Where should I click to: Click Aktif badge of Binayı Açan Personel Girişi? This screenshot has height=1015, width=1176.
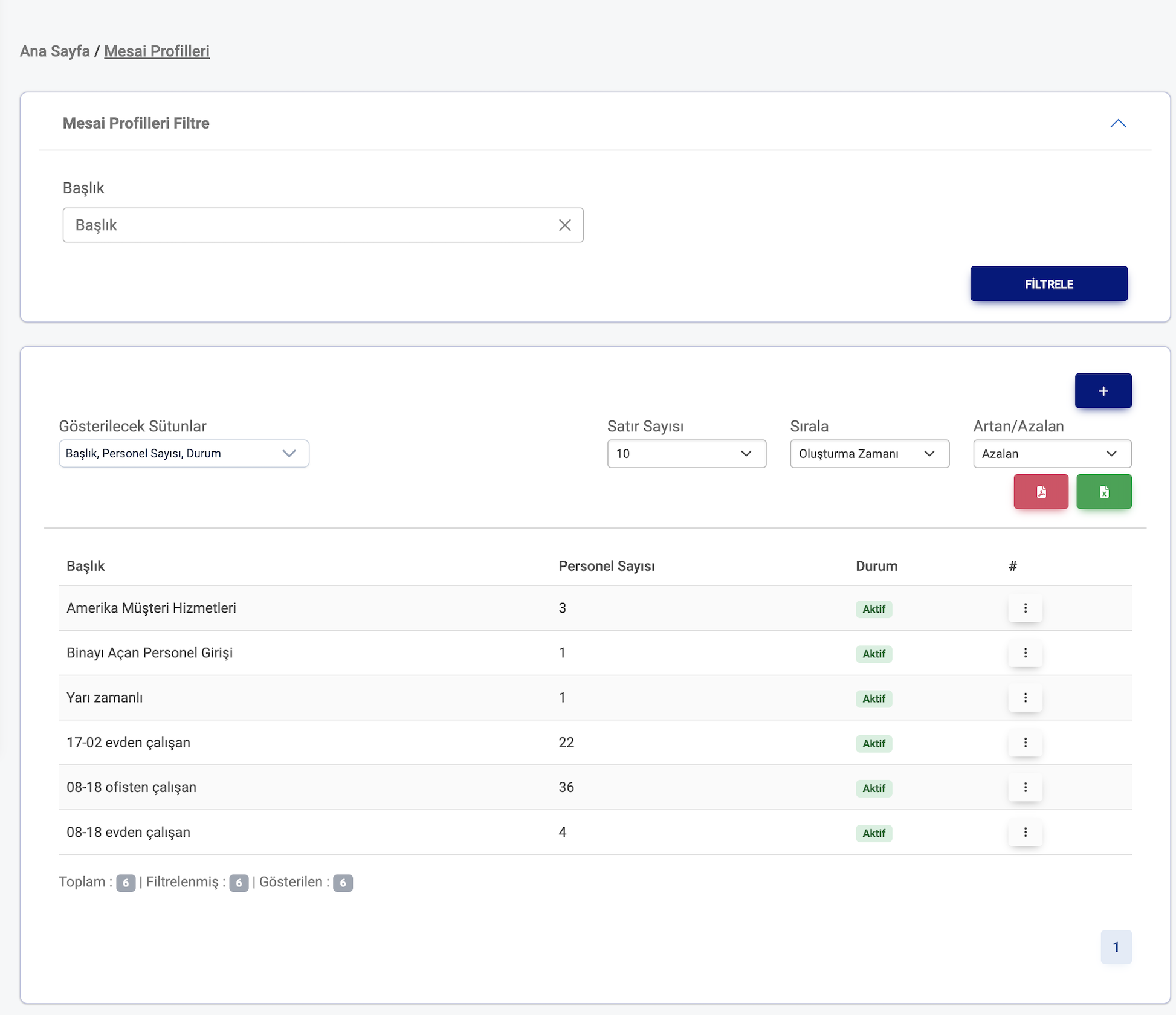[873, 654]
